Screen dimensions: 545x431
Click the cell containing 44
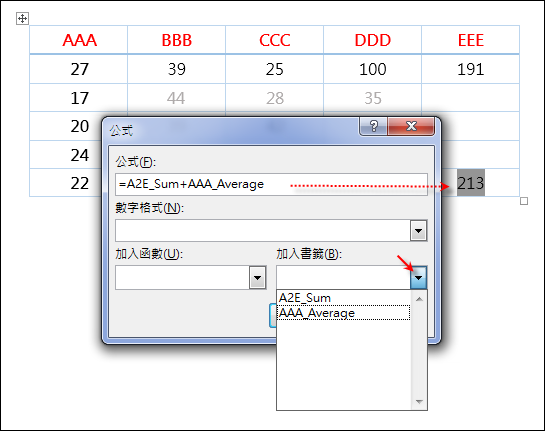pos(177,98)
